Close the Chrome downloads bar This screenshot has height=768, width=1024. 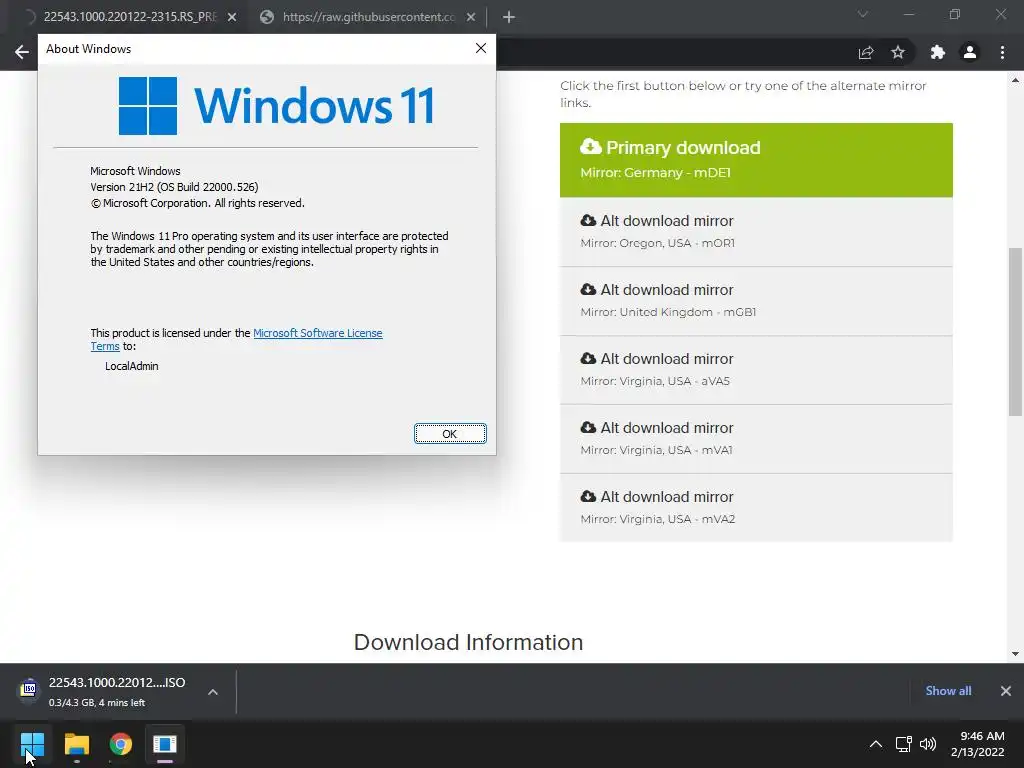pyautogui.click(x=1006, y=691)
